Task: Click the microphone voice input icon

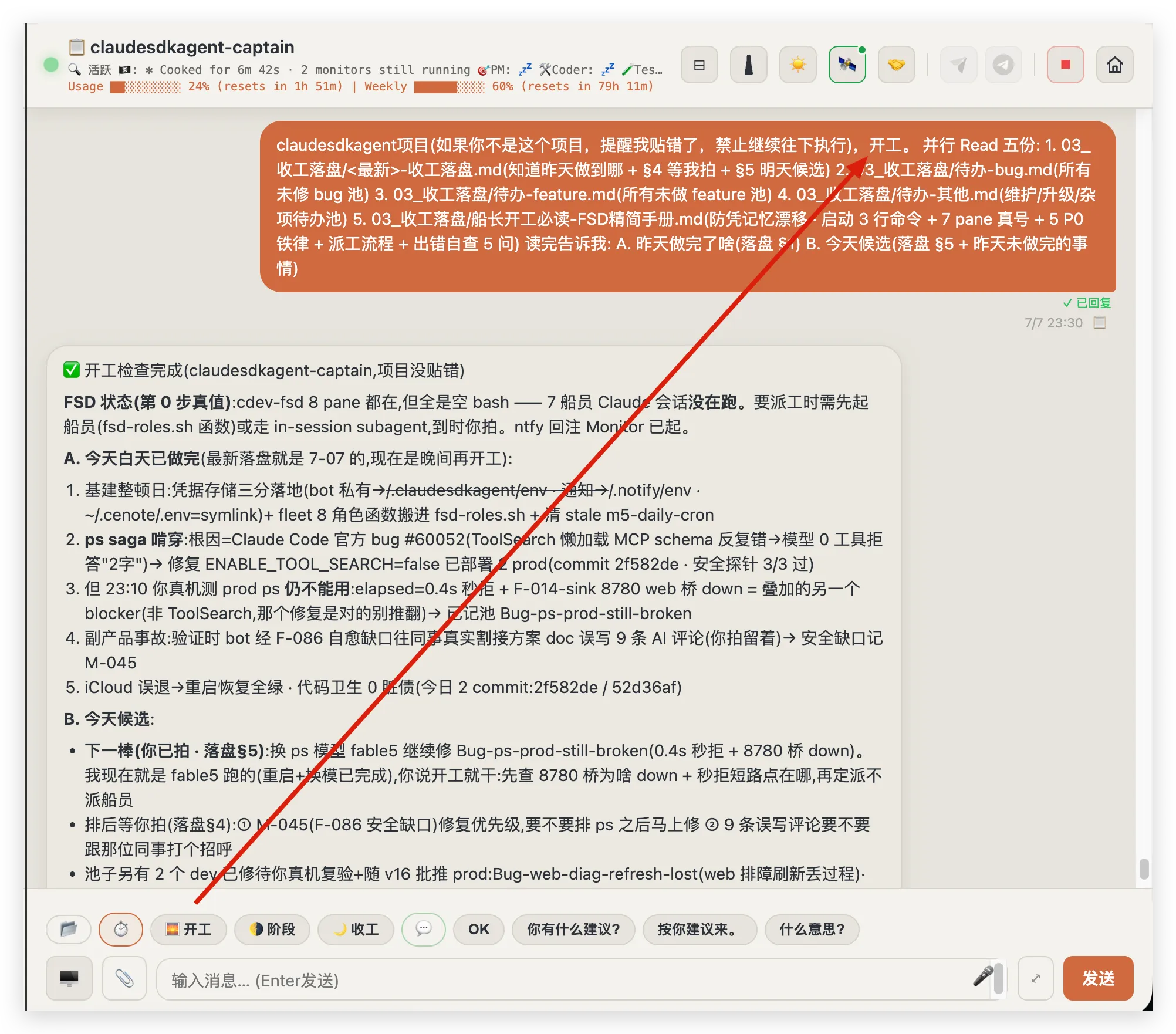Action: [983, 976]
